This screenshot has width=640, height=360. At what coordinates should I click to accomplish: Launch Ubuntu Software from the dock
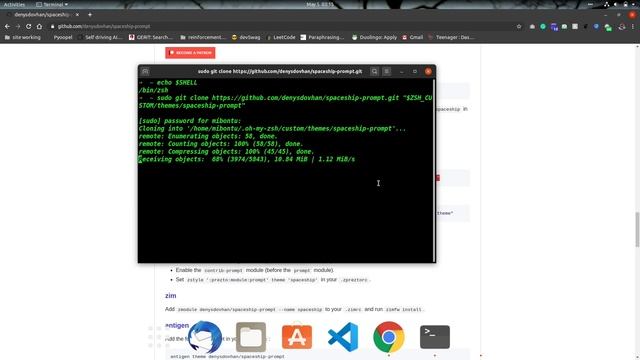point(297,337)
